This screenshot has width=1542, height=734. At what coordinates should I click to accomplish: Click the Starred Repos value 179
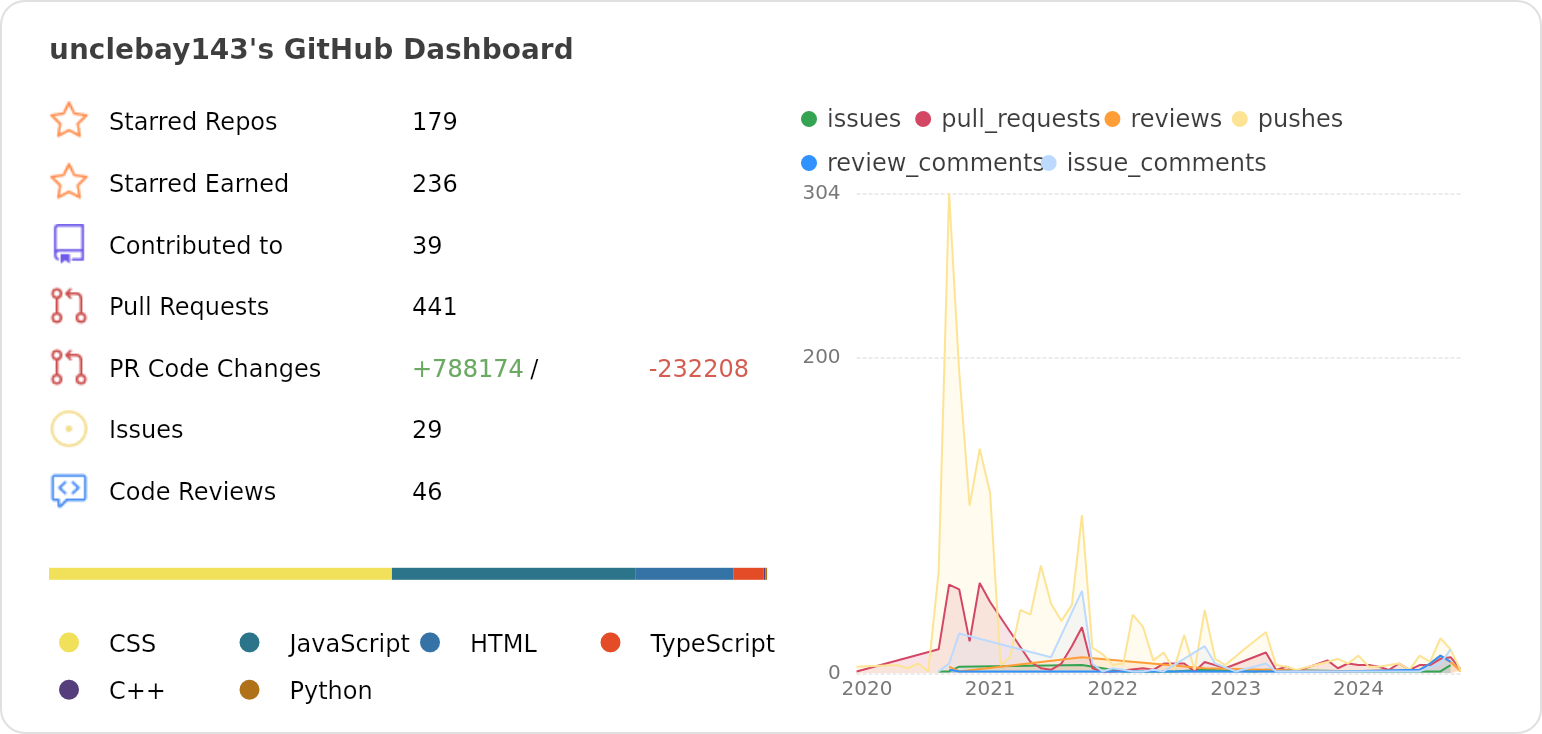click(x=435, y=121)
